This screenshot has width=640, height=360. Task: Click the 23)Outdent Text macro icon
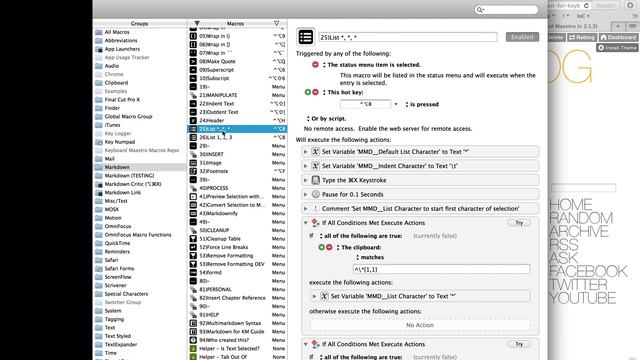coord(193,112)
